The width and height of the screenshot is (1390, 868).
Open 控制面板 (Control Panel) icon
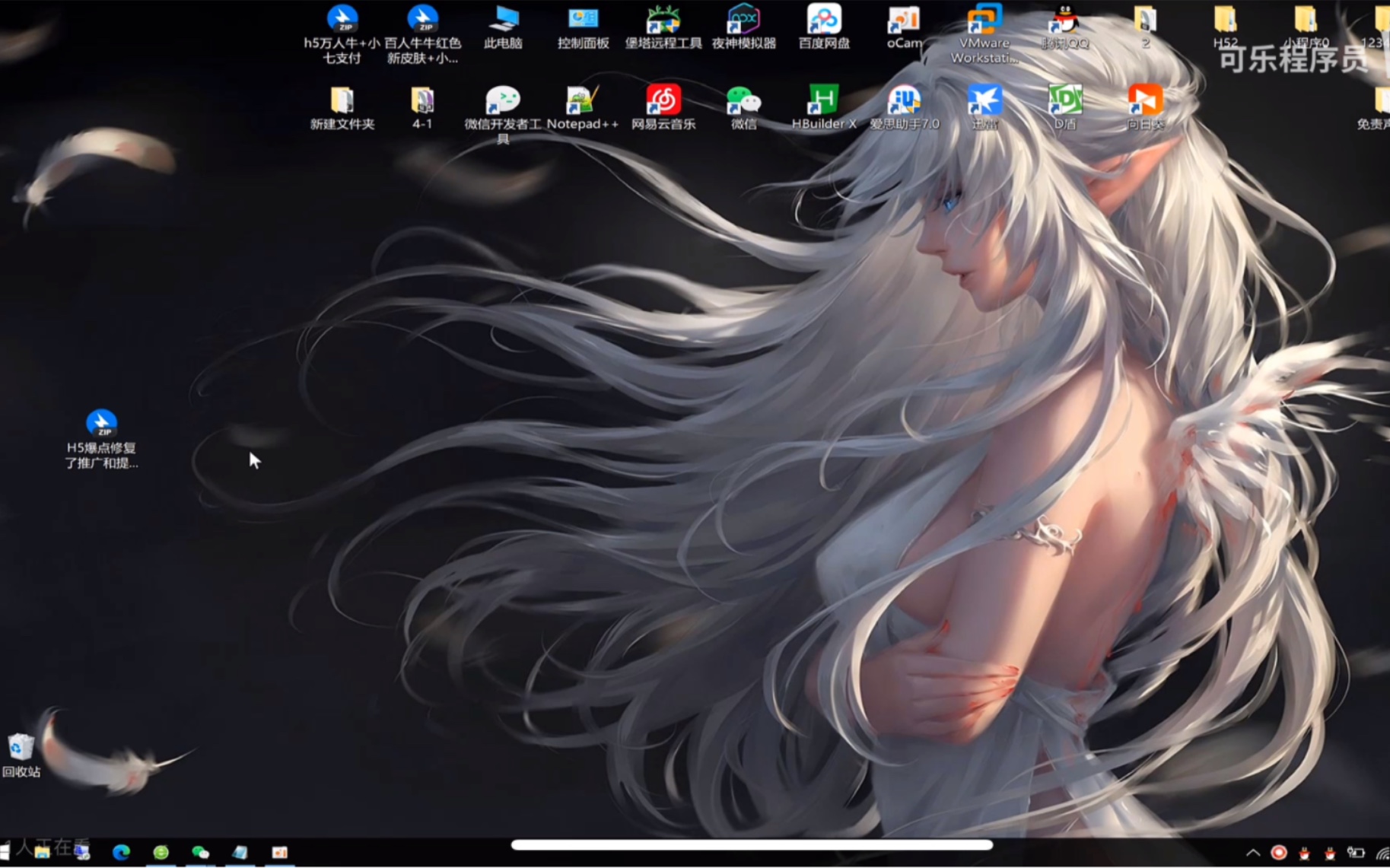tap(583, 27)
